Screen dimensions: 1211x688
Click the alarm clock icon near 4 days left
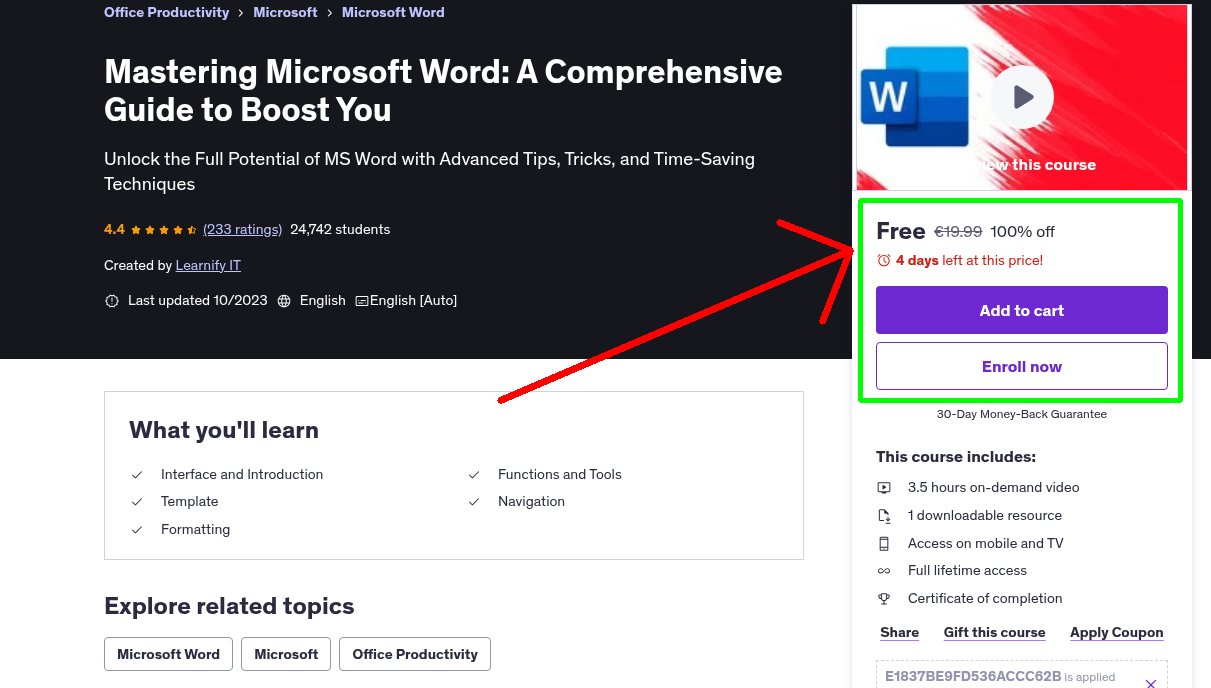point(884,260)
